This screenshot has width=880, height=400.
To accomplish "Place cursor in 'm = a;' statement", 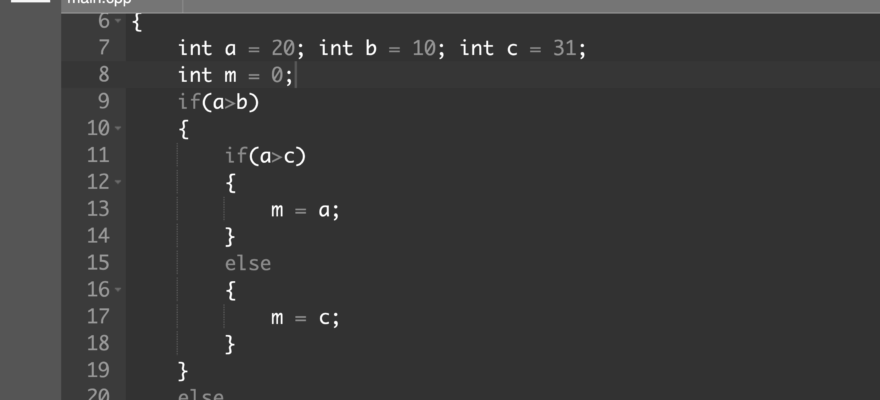I will [305, 211].
